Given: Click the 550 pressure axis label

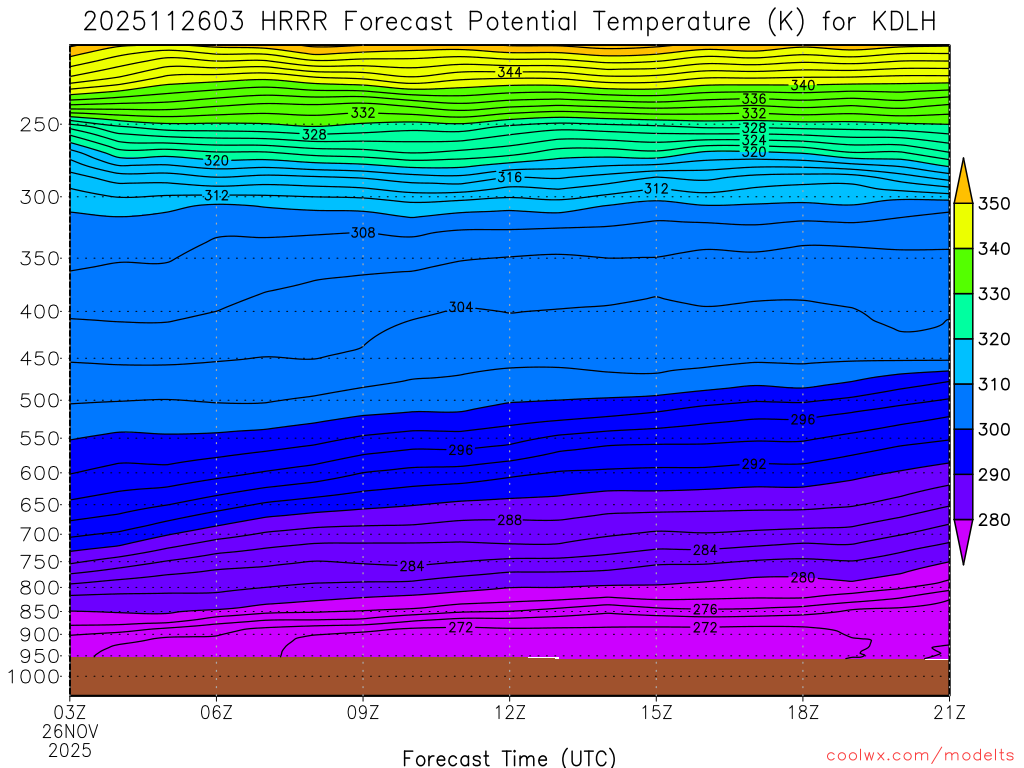Looking at the screenshot, I should (x=40, y=439).
